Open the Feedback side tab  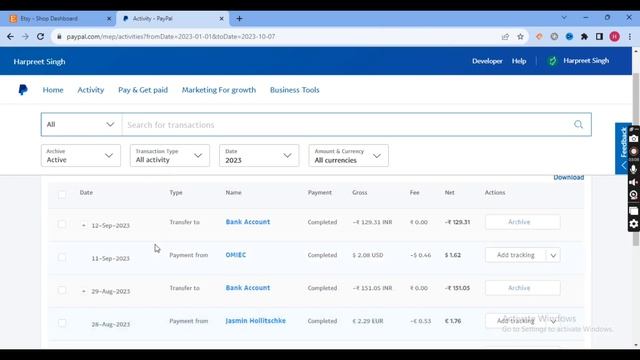click(x=623, y=148)
